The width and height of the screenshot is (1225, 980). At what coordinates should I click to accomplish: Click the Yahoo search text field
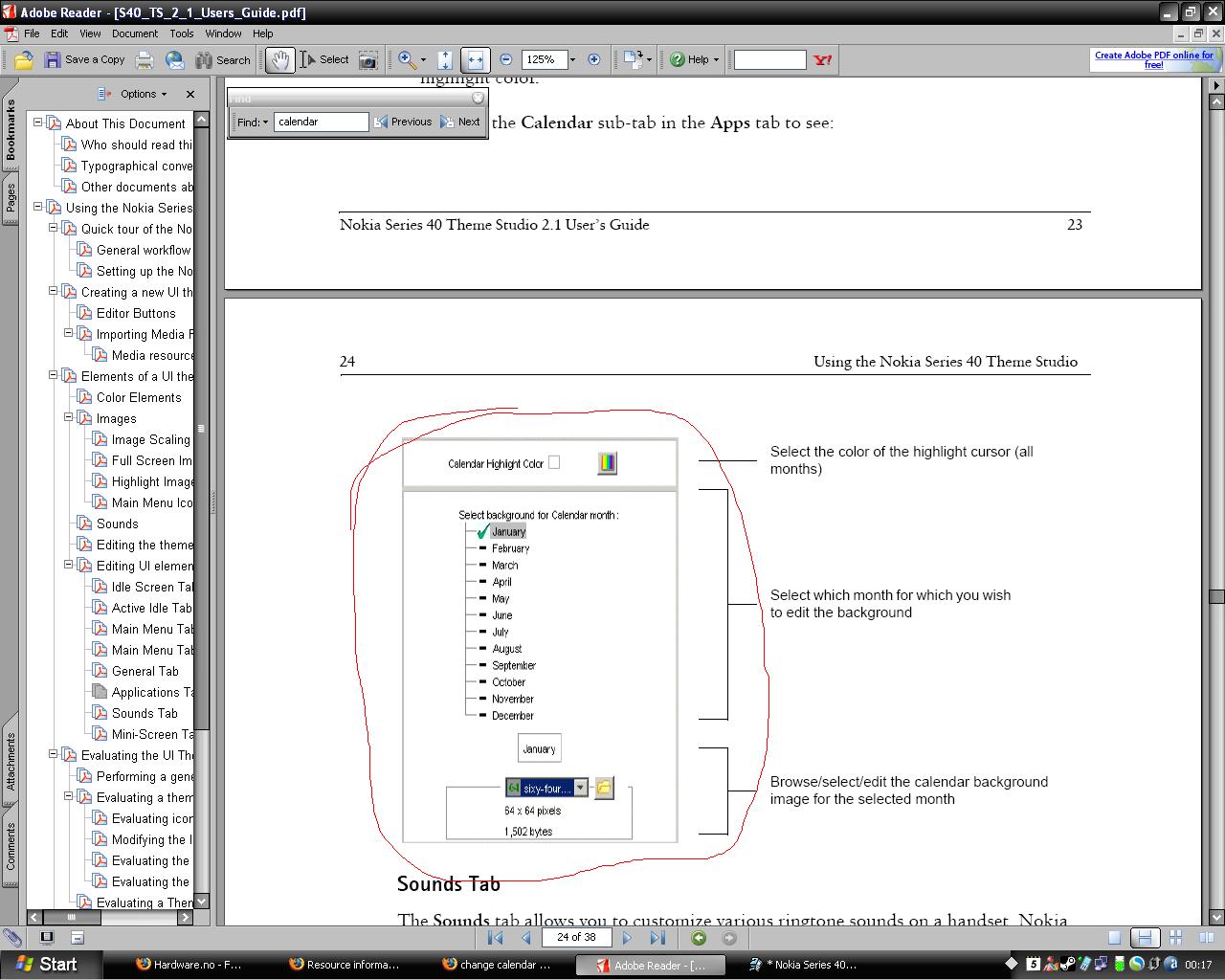pyautogui.click(x=769, y=59)
